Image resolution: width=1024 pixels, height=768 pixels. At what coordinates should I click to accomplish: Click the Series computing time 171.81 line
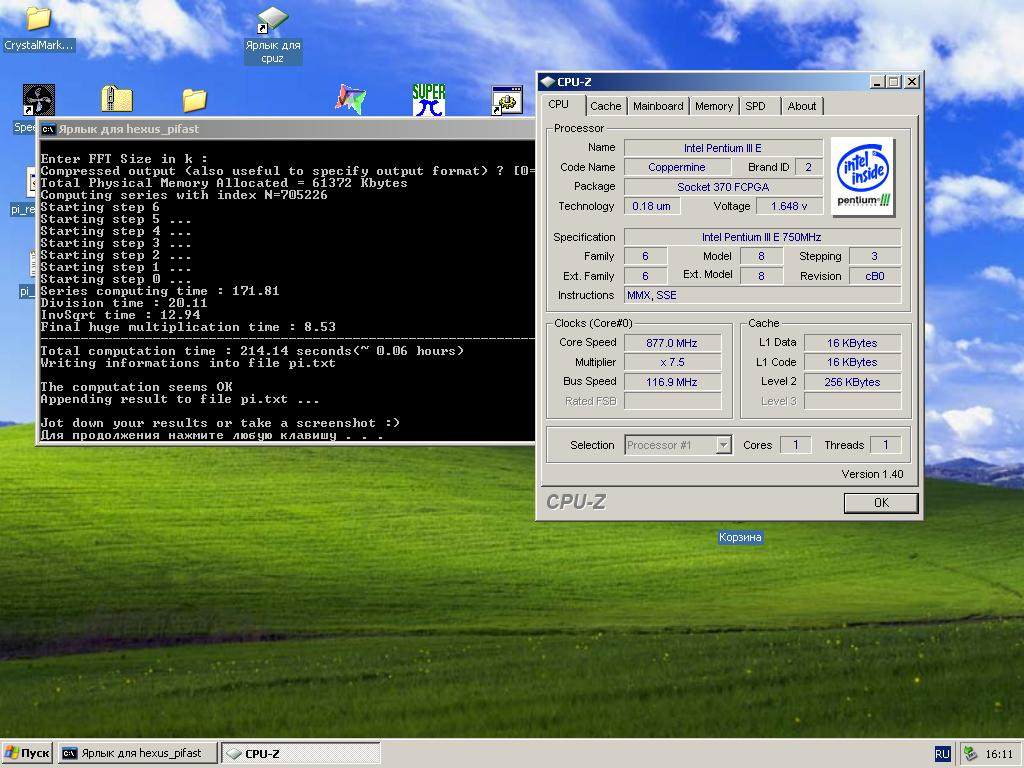tap(160, 291)
